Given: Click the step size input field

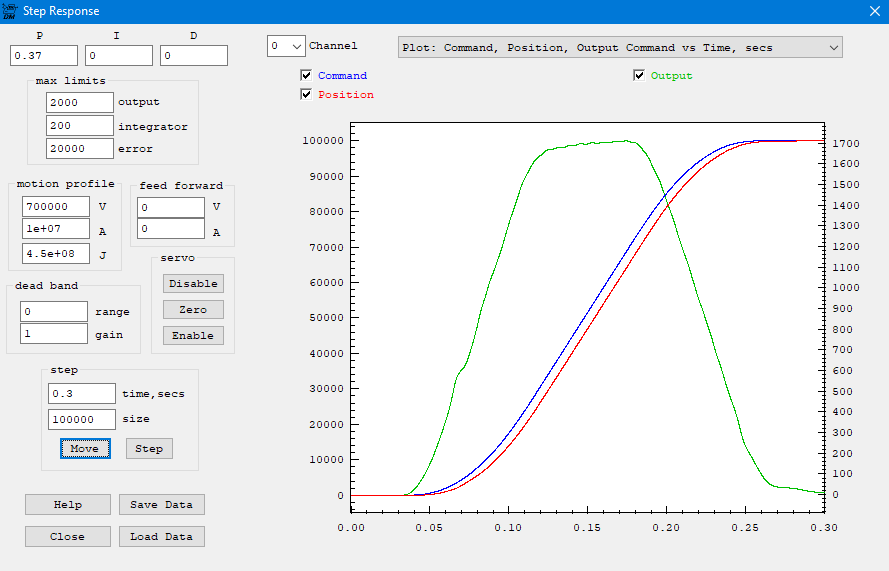Looking at the screenshot, I should coord(82,420).
